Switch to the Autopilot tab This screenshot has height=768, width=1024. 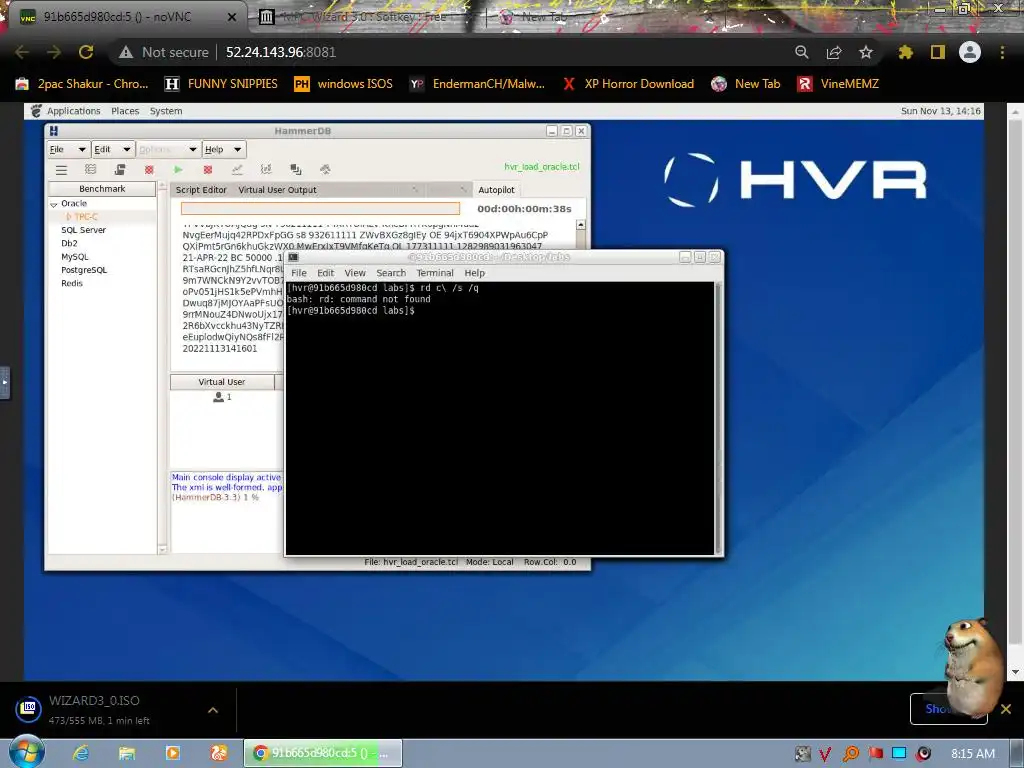[496, 190]
